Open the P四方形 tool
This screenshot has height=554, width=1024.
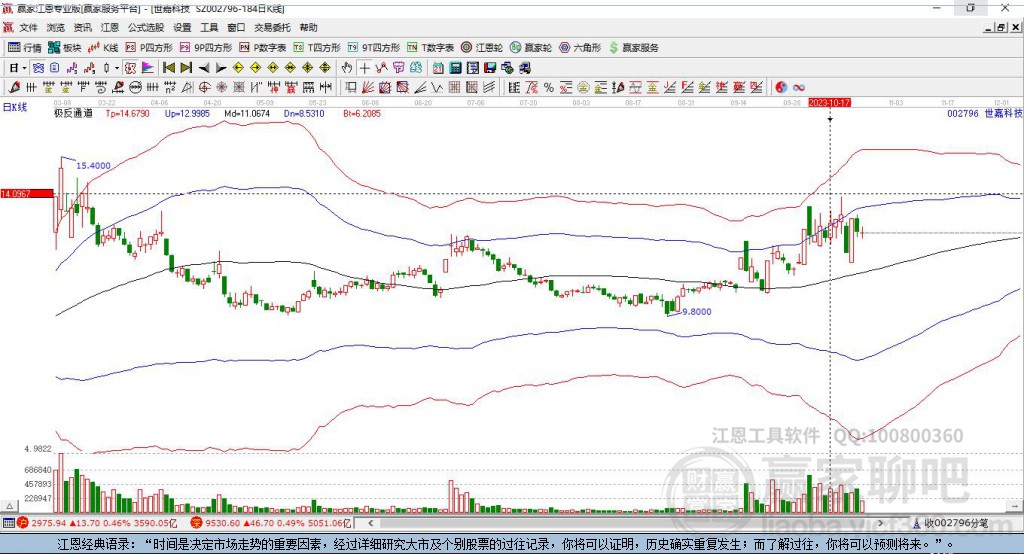(149, 48)
